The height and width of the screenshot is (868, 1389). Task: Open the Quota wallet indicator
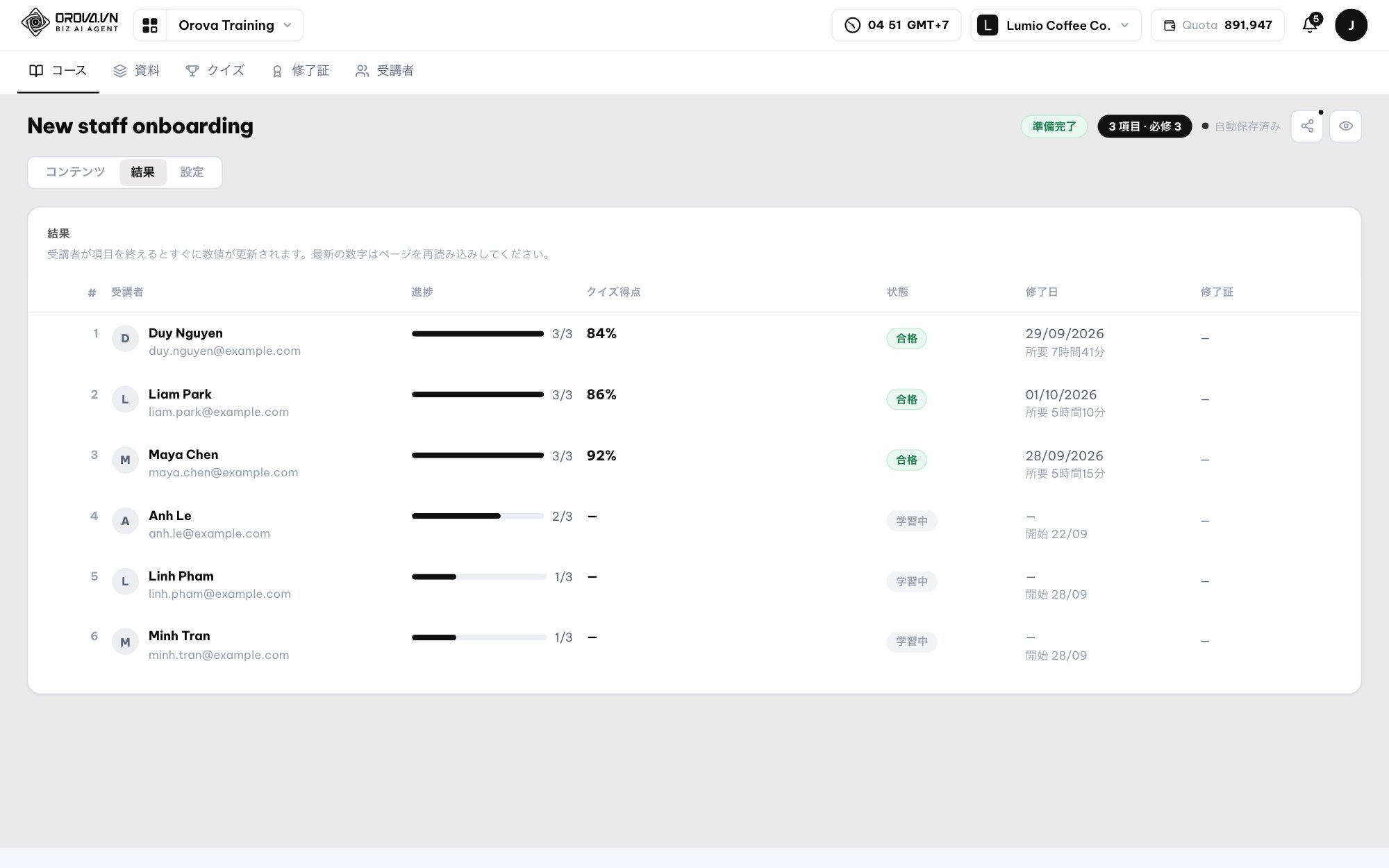coord(1217,25)
